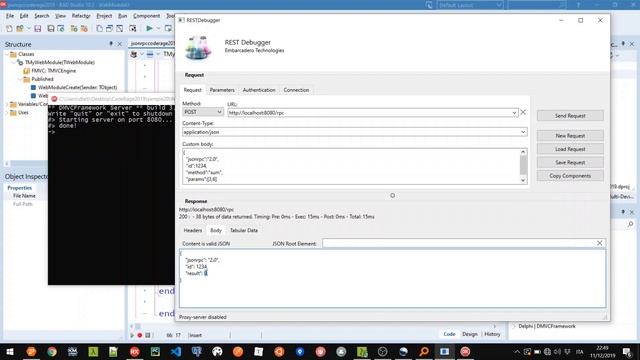This screenshot has height=360, width=640.
Task: Open the dropdown arrow beside Open project icon
Action: [x=28, y=29]
